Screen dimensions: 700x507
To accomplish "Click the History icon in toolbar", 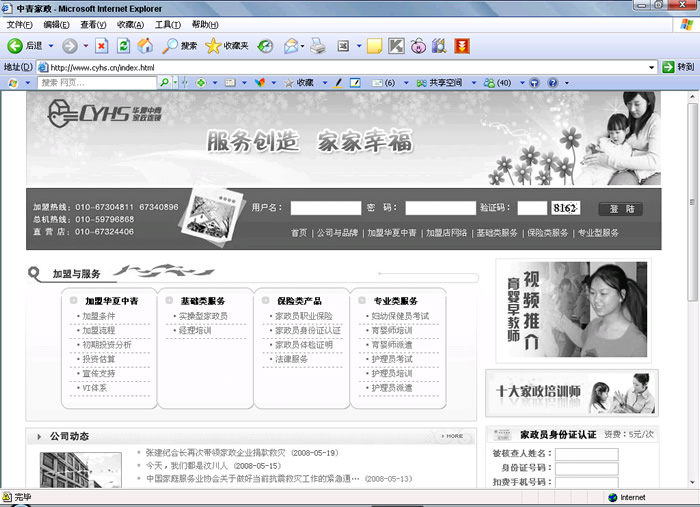I will pos(265,46).
